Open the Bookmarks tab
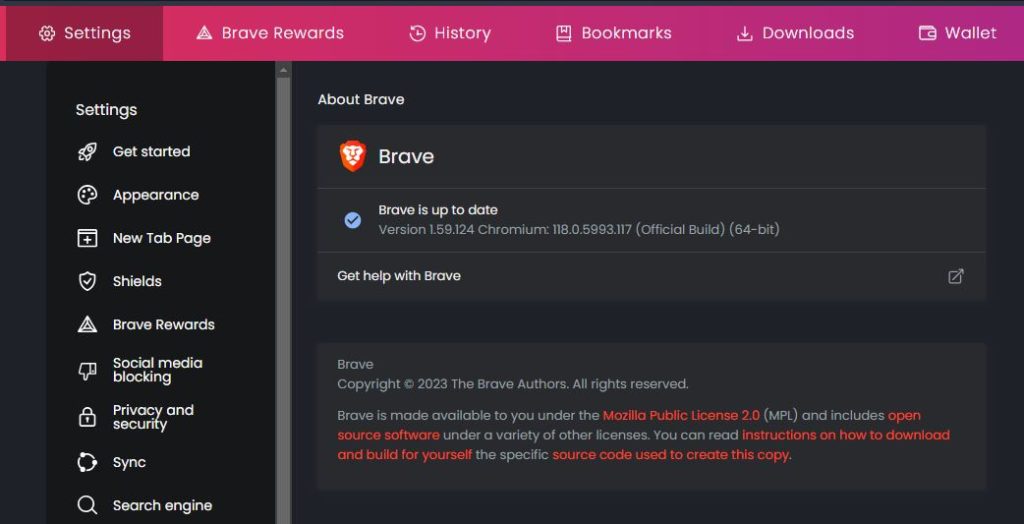This screenshot has height=524, width=1024. (613, 33)
